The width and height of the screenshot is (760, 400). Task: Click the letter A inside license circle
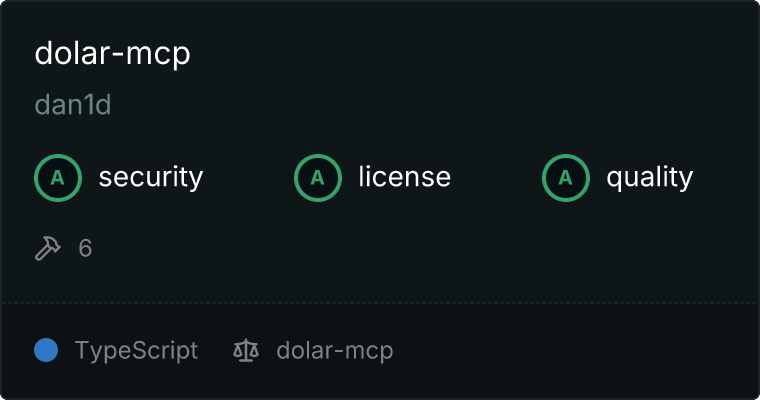point(317,178)
